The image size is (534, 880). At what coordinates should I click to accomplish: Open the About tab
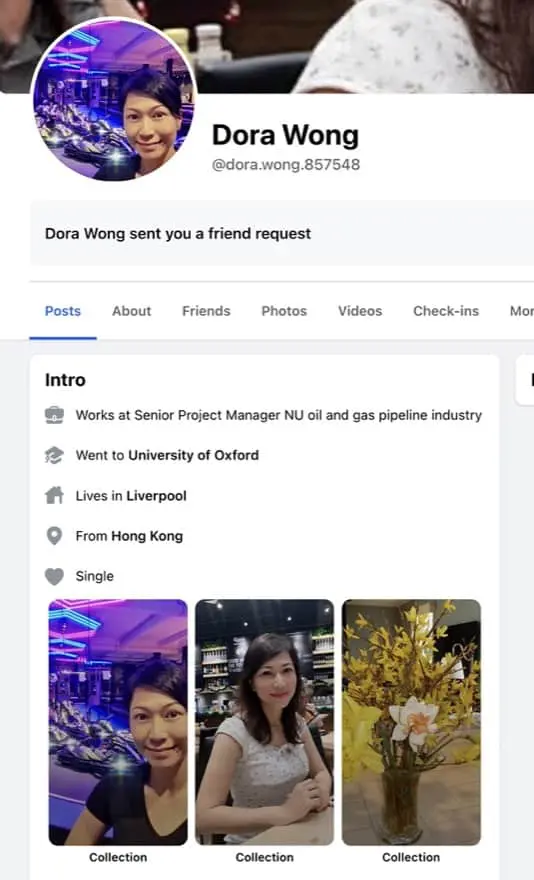click(x=131, y=311)
